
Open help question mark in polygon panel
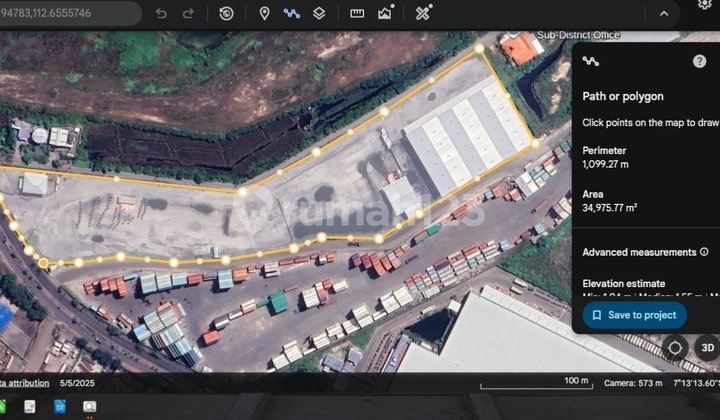coord(699,61)
